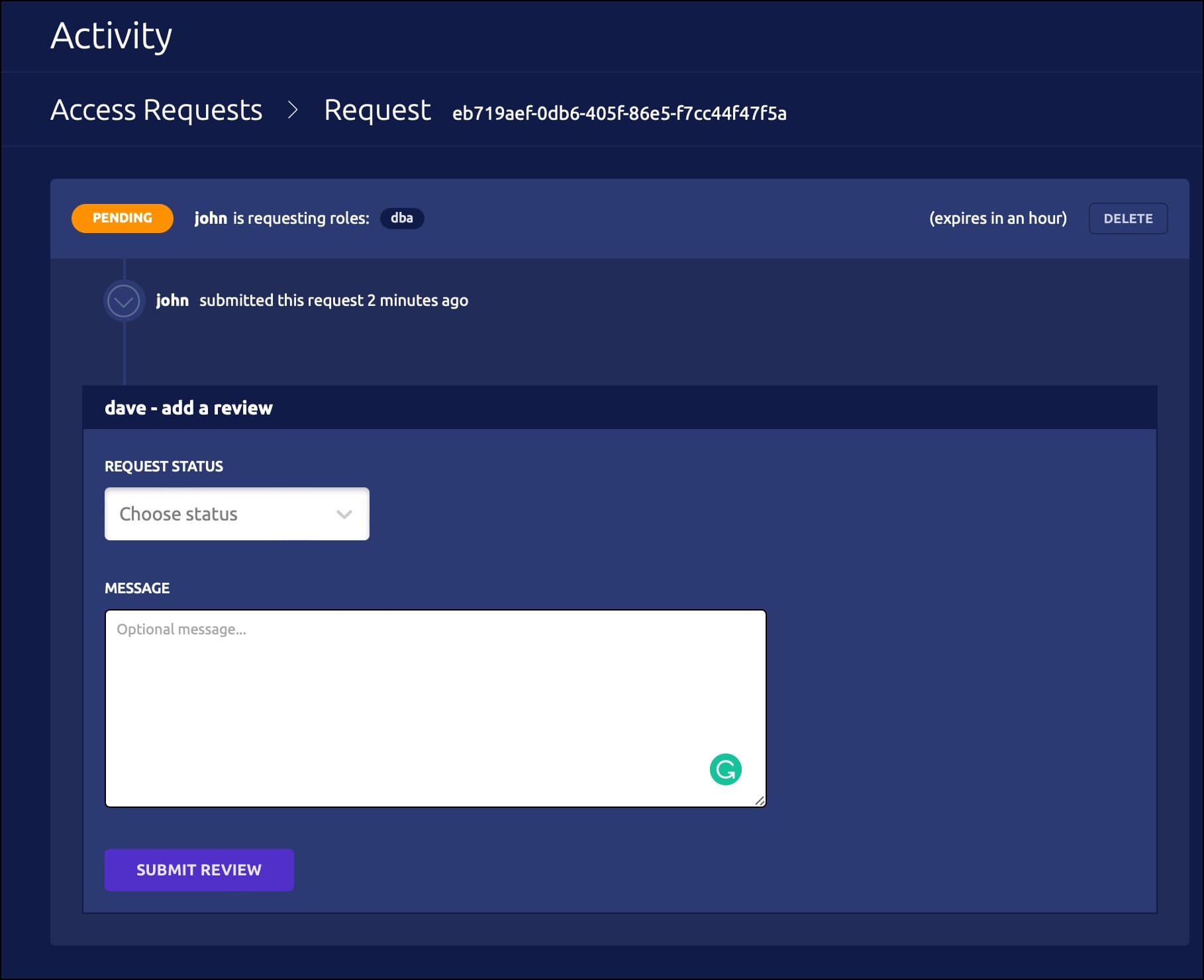Click DELETE to remove the request
The width and height of the screenshot is (1204, 980).
pos(1128,218)
